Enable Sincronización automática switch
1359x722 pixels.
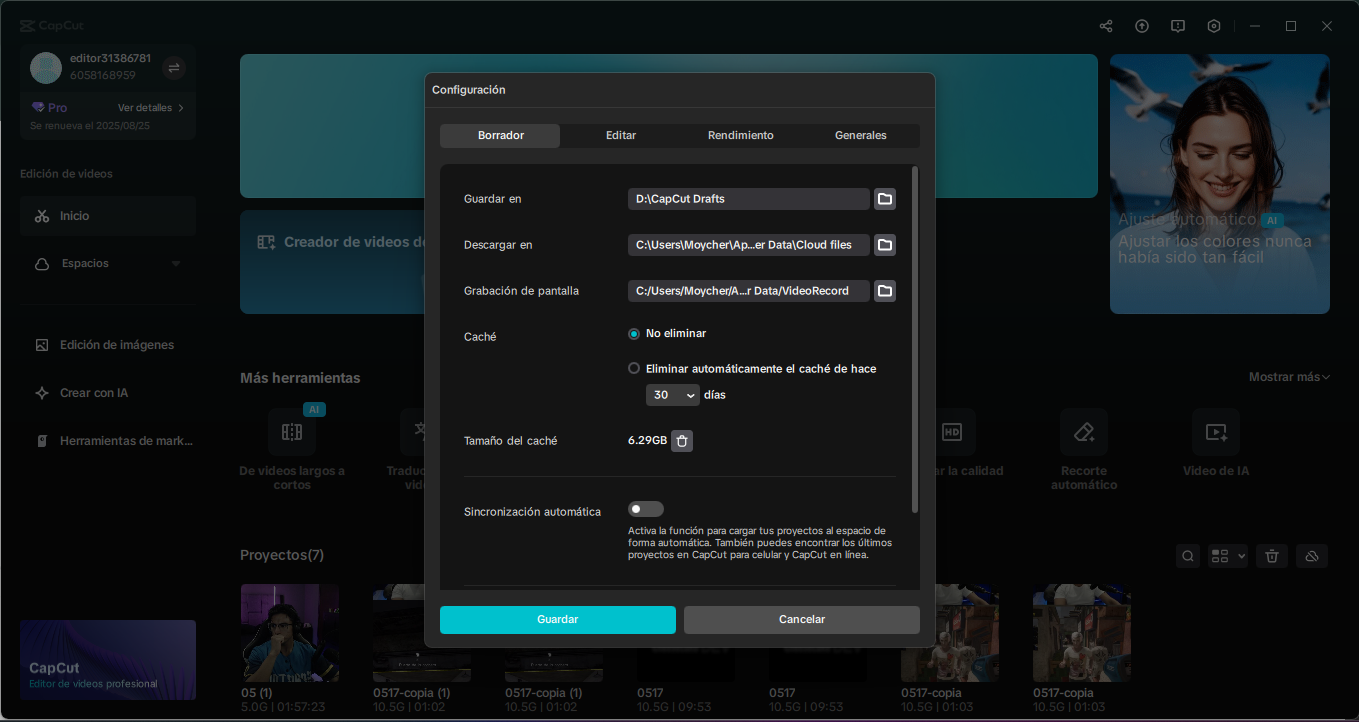(x=646, y=509)
